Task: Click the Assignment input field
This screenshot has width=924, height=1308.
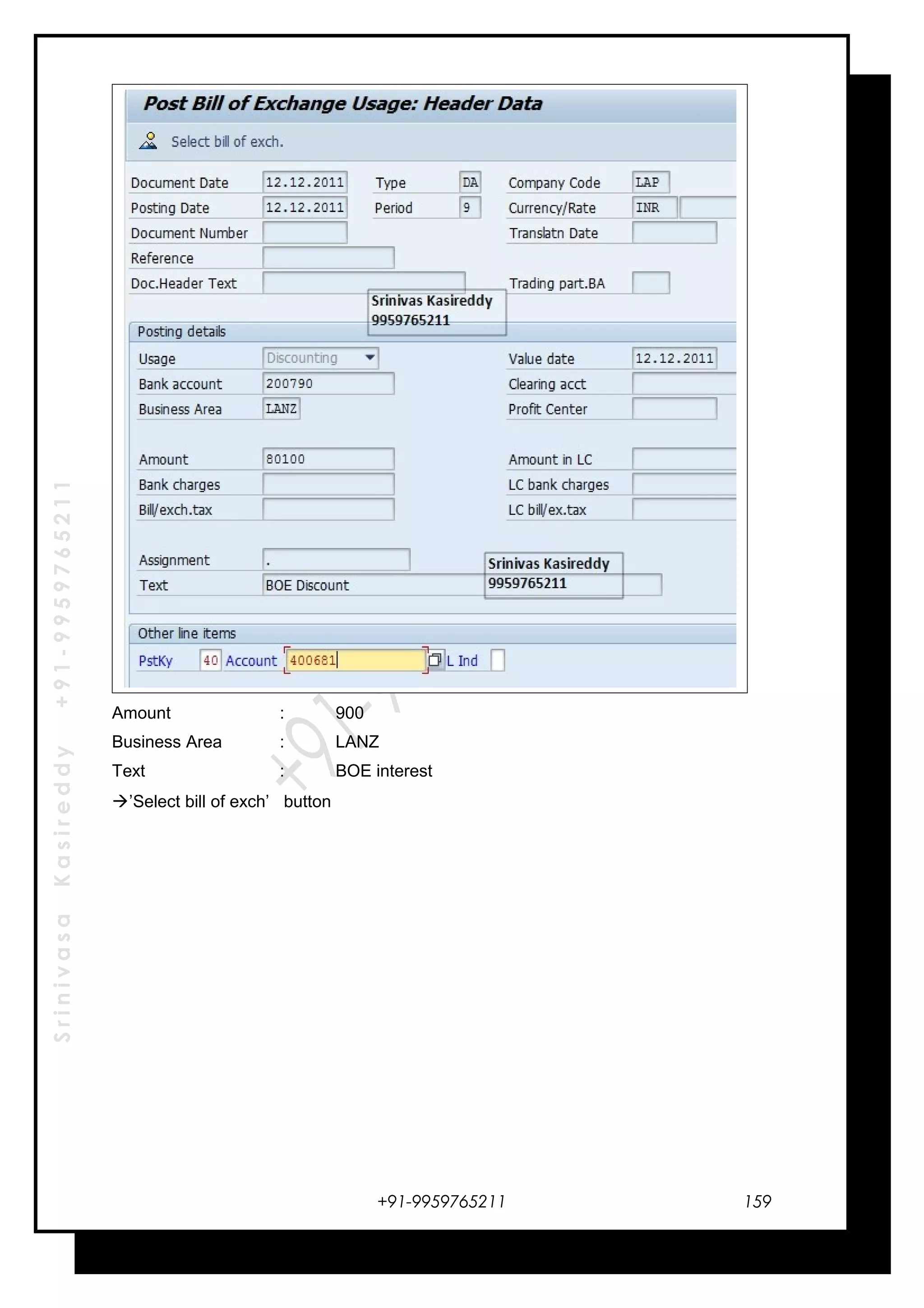Action: click(x=336, y=559)
